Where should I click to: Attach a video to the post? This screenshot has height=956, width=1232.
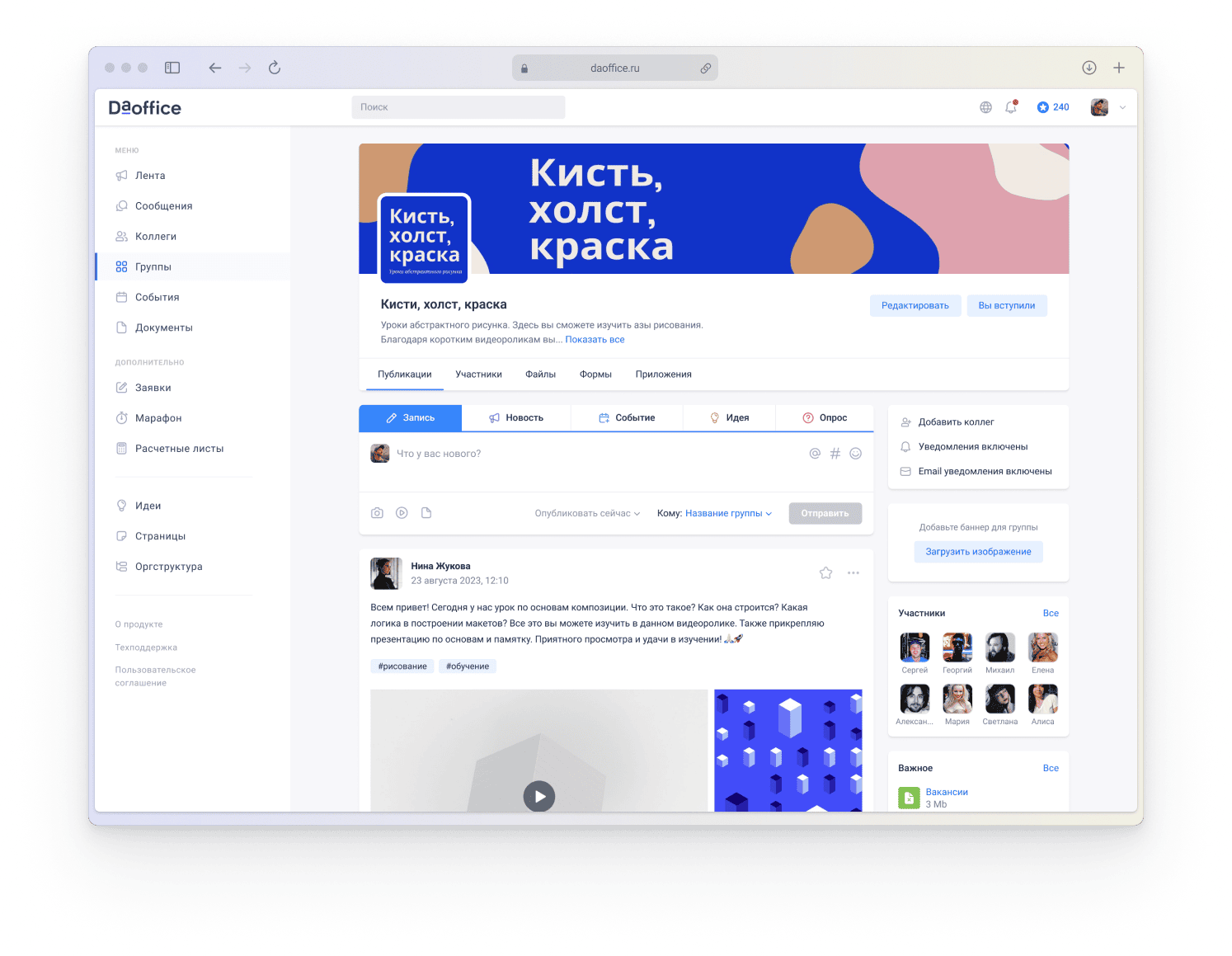click(402, 513)
